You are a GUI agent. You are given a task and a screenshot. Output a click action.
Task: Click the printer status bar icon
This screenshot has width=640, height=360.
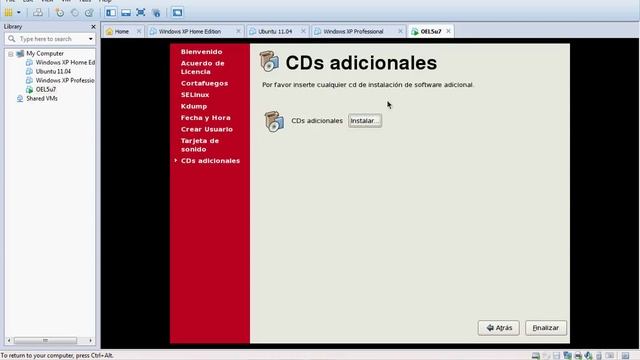[x=578, y=356]
